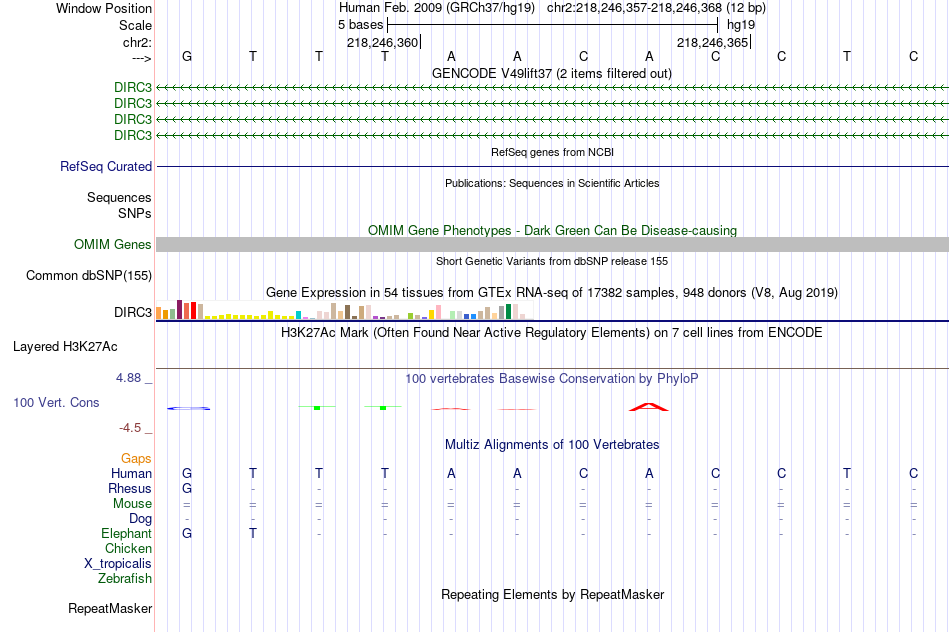Select the Rhesus alignment row label

click(x=130, y=489)
